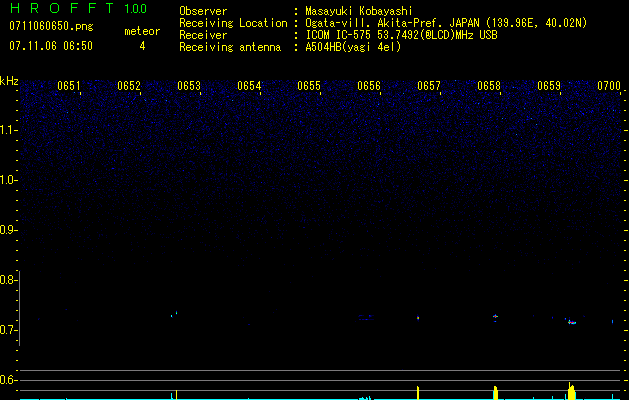Click the yellow signal peak below 0658
This screenshot has width=629, height=400.
coord(495,392)
